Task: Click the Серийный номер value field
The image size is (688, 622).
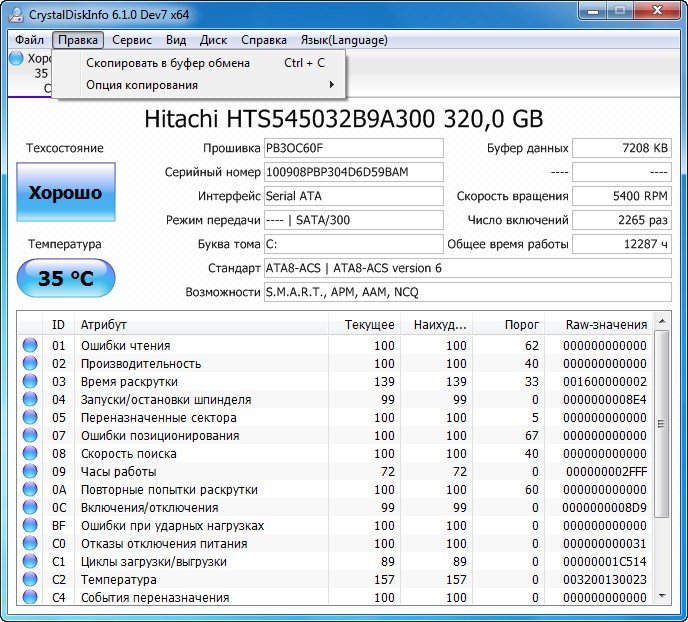Action: point(353,172)
